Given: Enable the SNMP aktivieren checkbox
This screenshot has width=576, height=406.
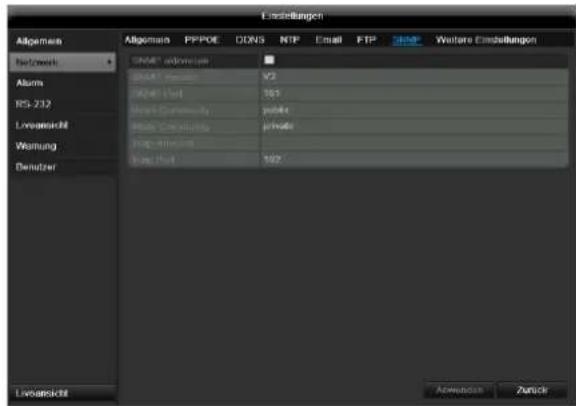Looking at the screenshot, I should pos(269,60).
